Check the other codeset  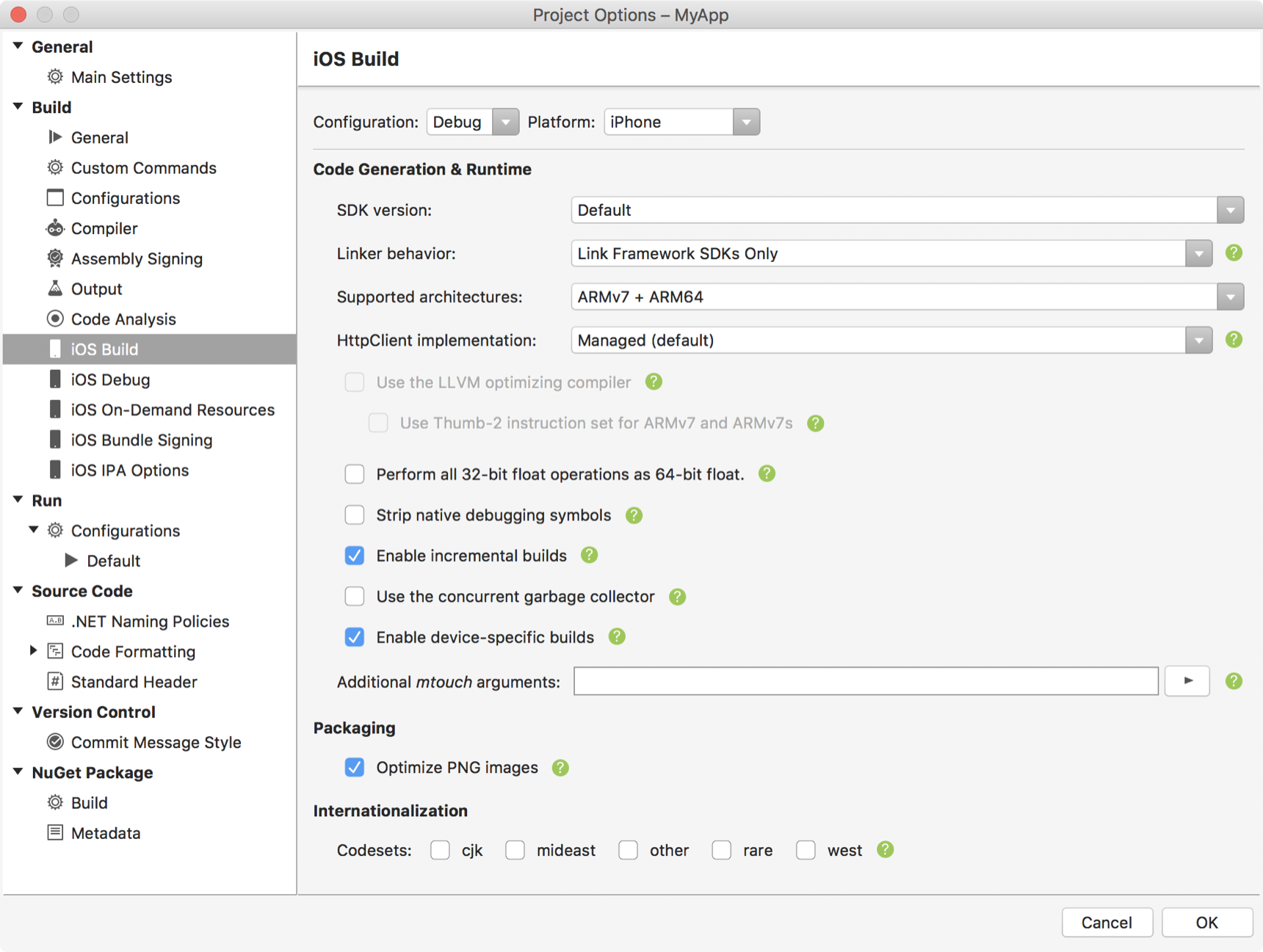click(x=628, y=850)
